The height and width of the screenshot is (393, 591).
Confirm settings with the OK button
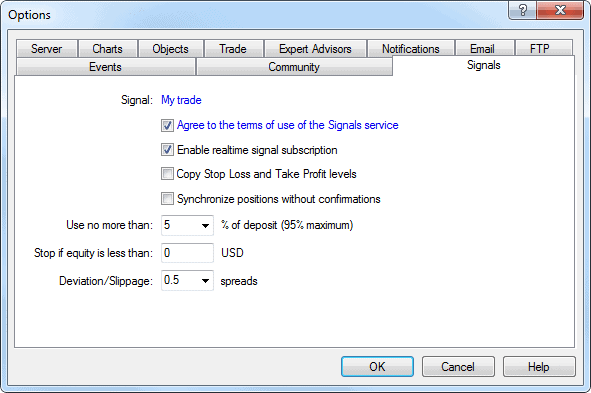click(x=377, y=367)
